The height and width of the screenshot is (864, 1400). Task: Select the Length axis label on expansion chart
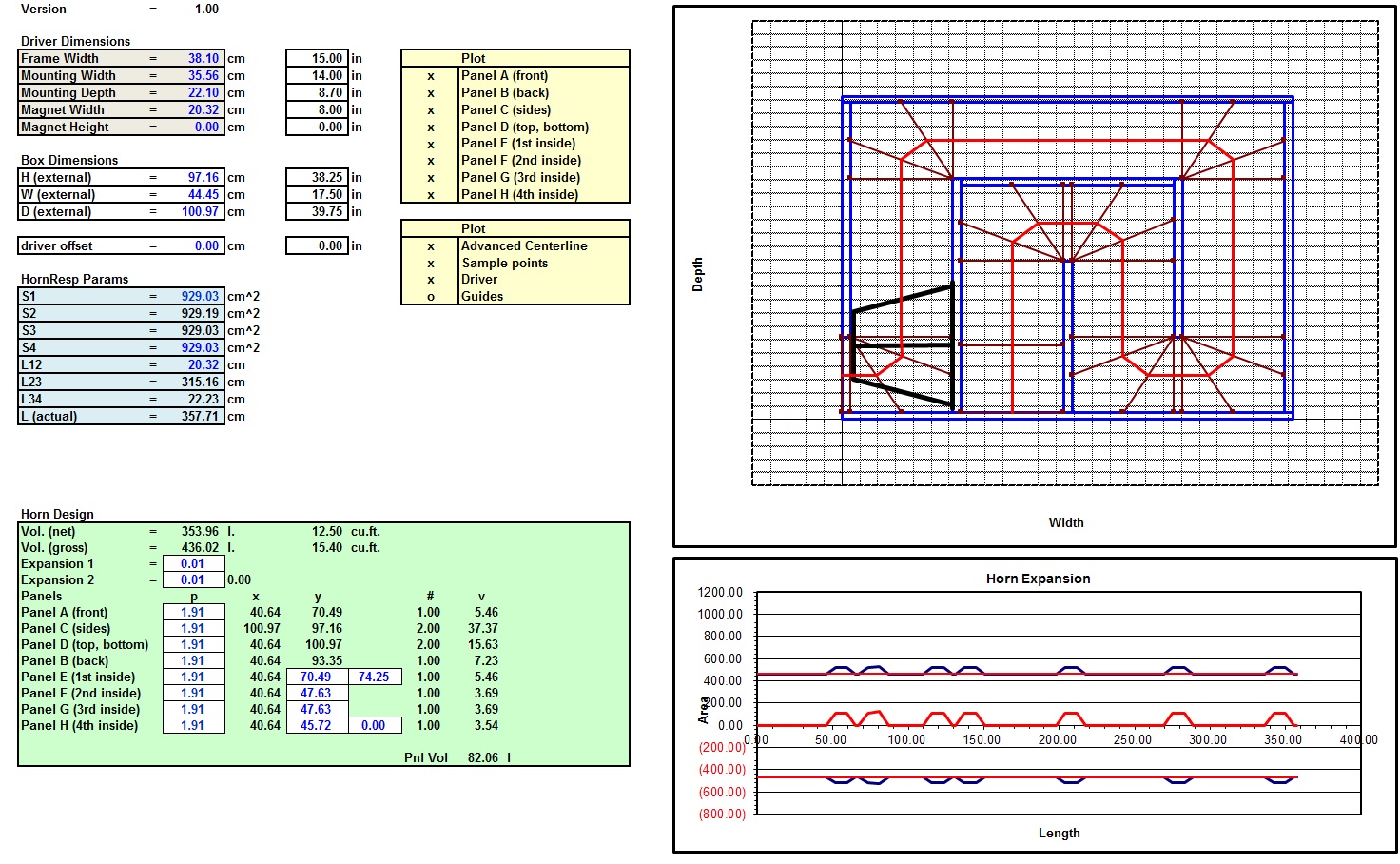[1059, 833]
